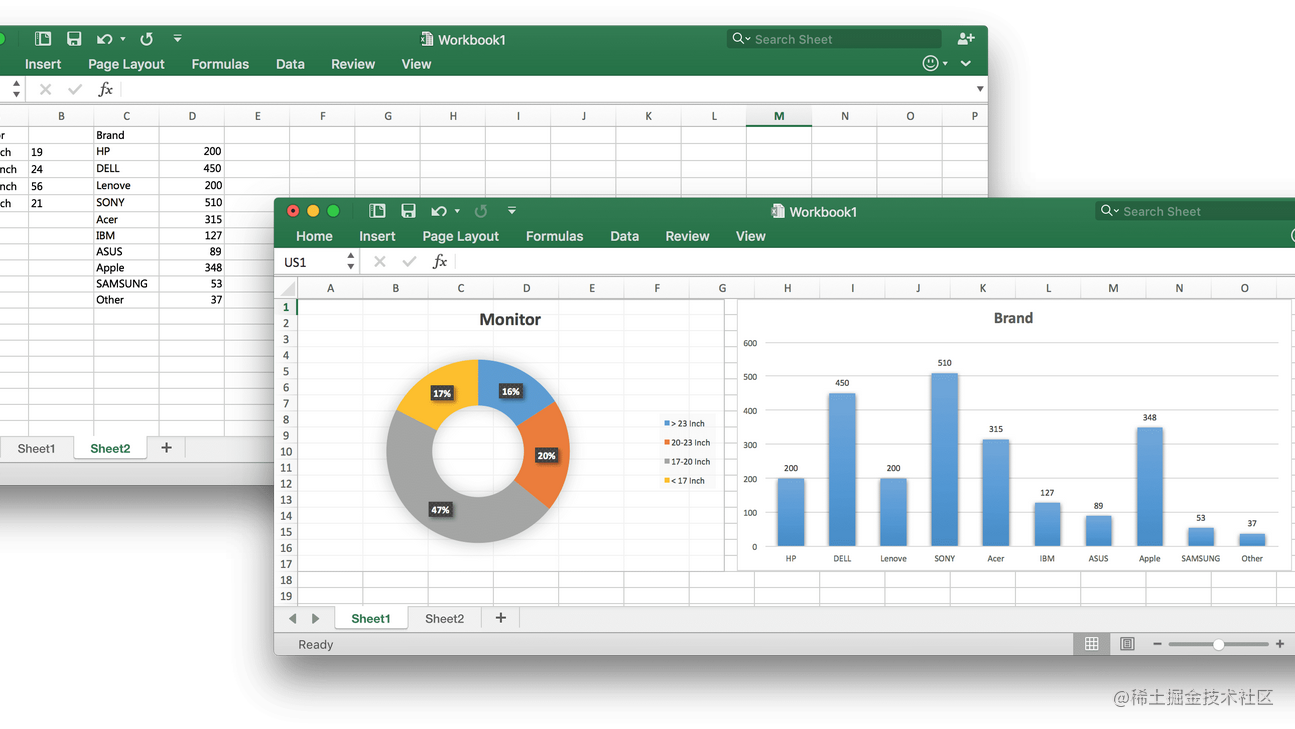
Task: Expand formula bar arrow in back window
Action: pyautogui.click(x=979, y=89)
